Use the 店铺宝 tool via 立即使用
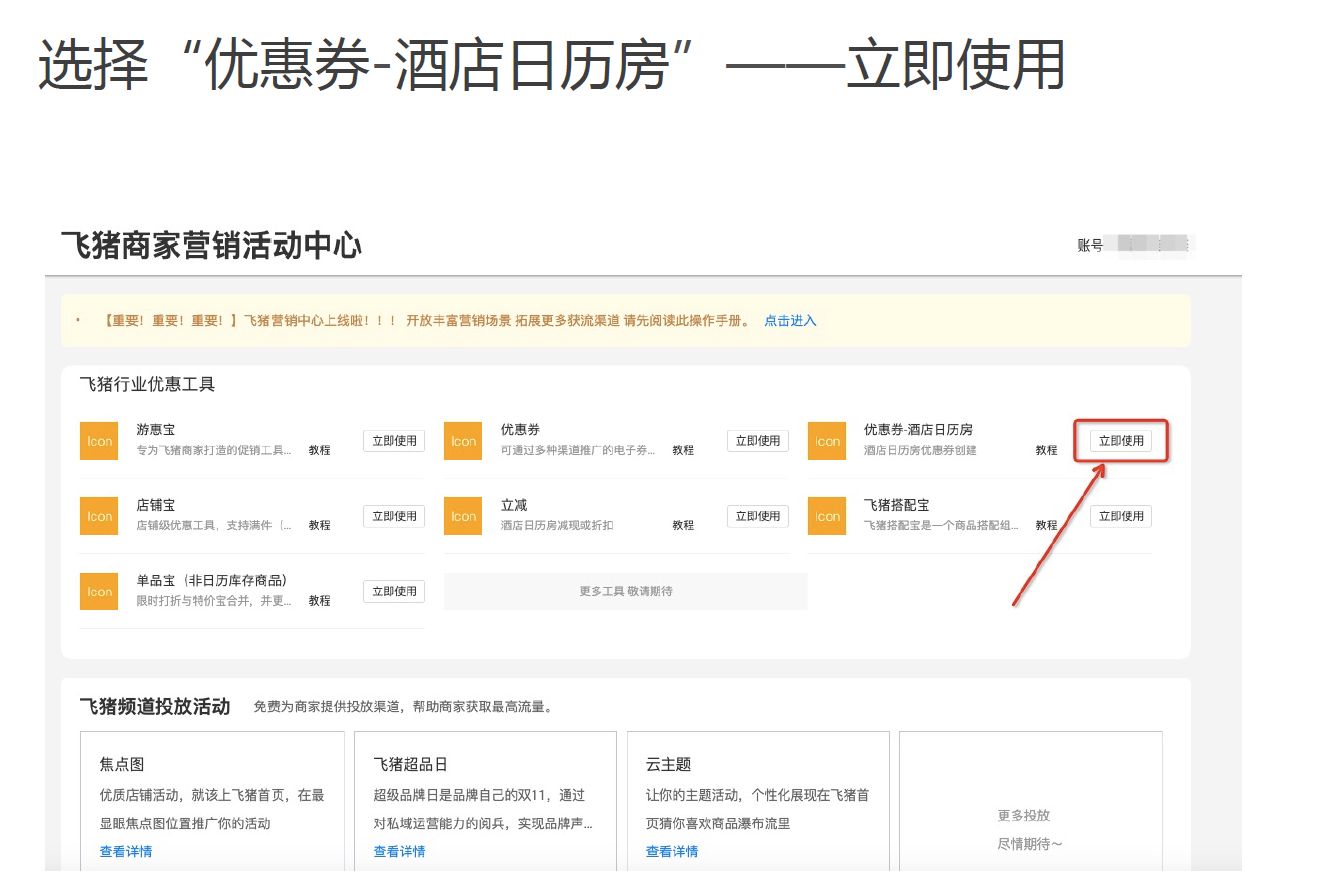The image size is (1334, 876). pos(394,516)
